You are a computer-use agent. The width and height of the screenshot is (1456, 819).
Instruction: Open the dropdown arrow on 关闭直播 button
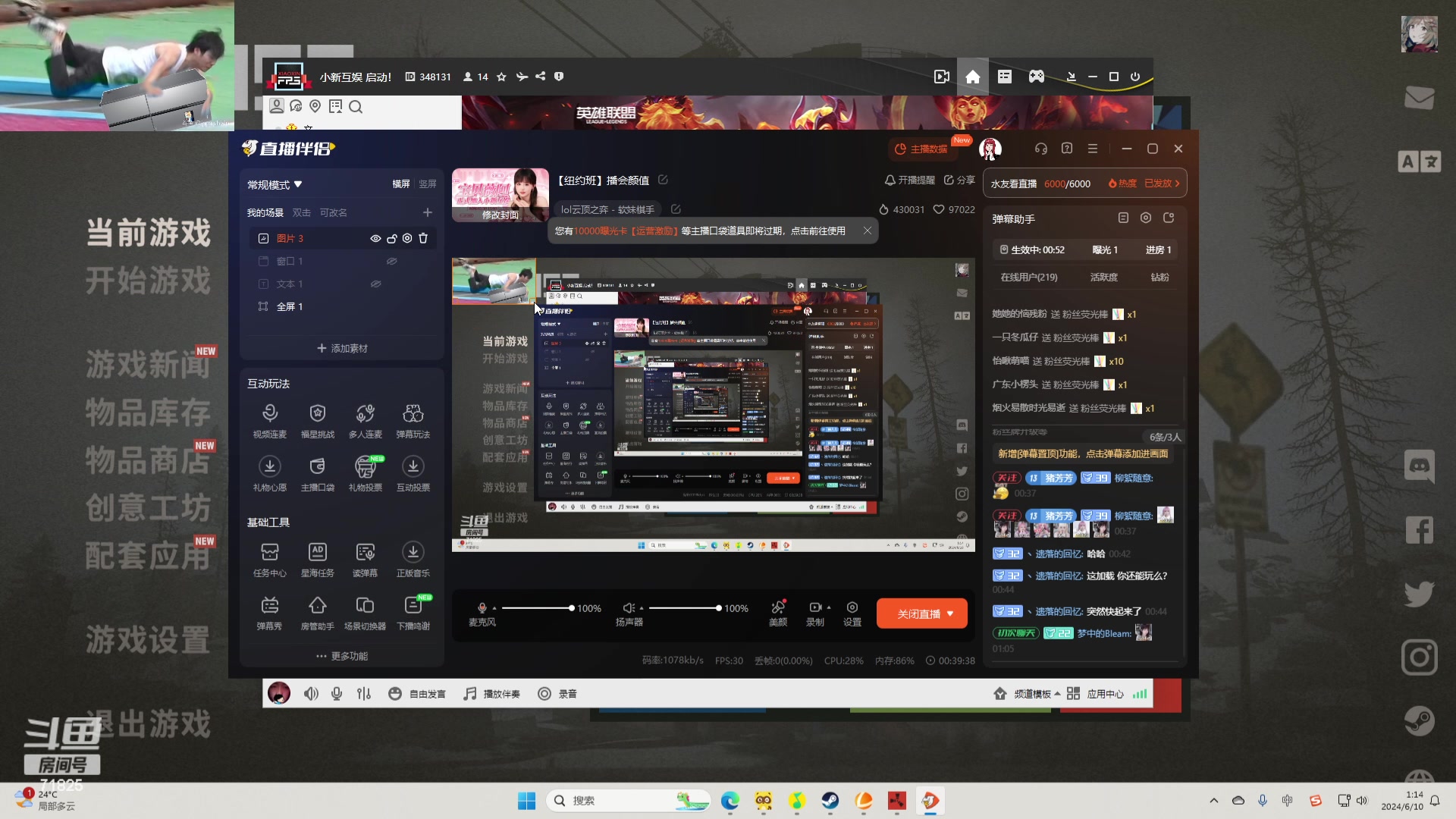pyautogui.click(x=950, y=613)
